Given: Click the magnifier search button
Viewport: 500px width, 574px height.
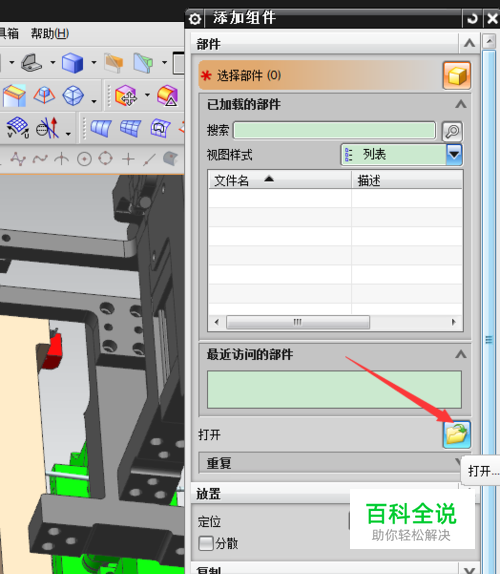Looking at the screenshot, I should 452,131.
